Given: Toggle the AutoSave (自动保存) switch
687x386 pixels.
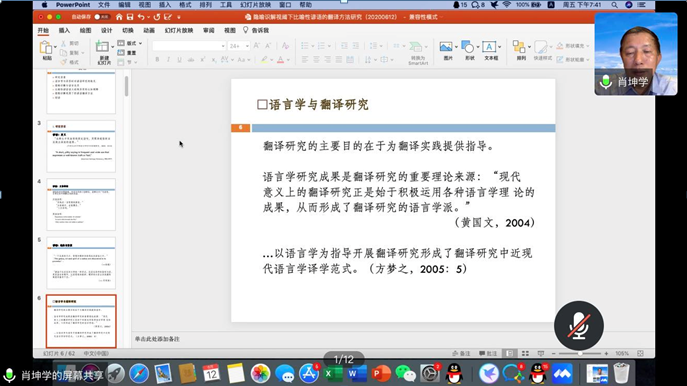Looking at the screenshot, I should [x=102, y=17].
